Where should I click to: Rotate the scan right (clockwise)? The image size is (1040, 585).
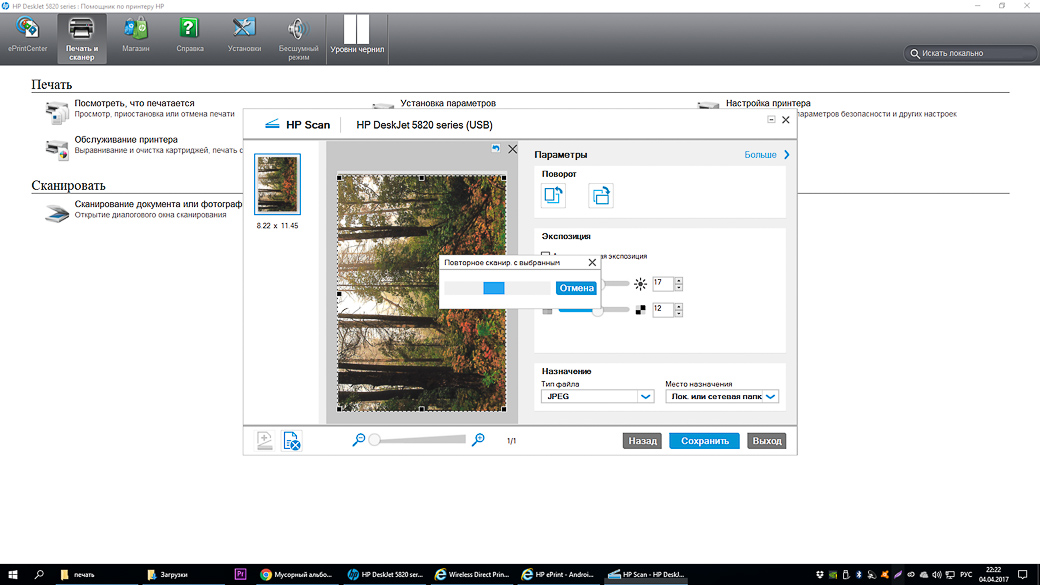(601, 196)
